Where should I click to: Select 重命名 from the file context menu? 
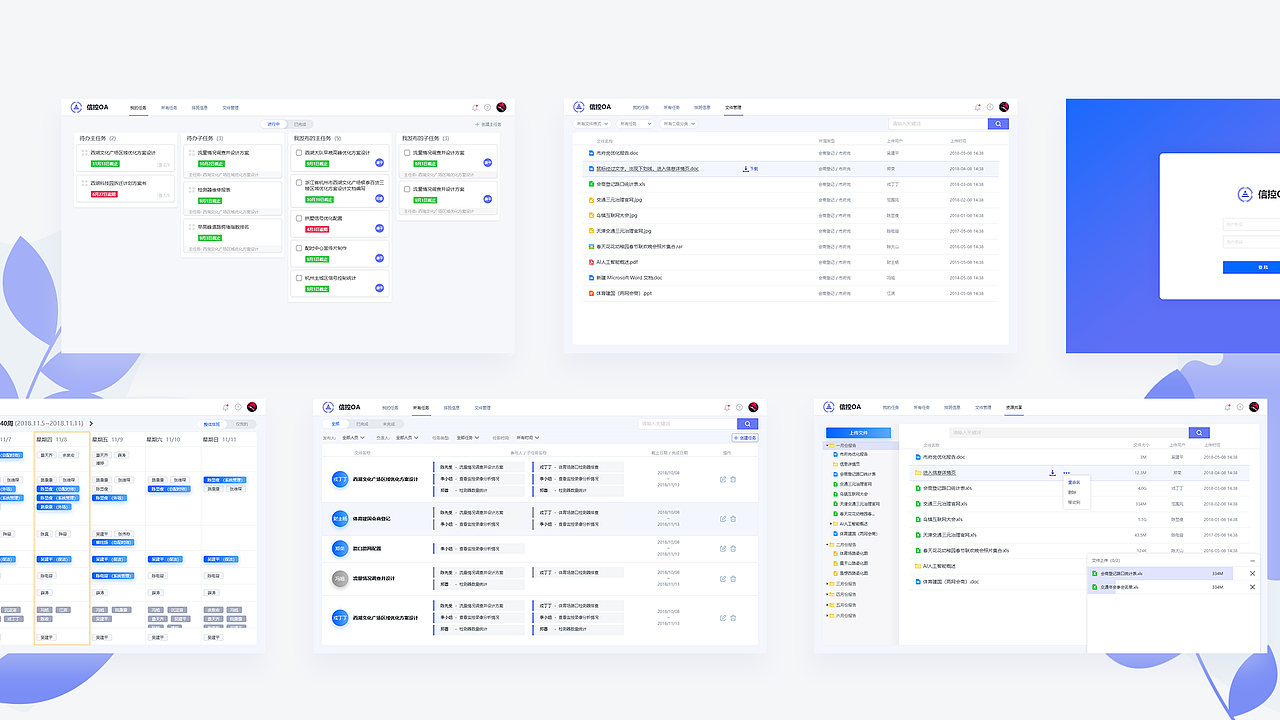[1074, 482]
